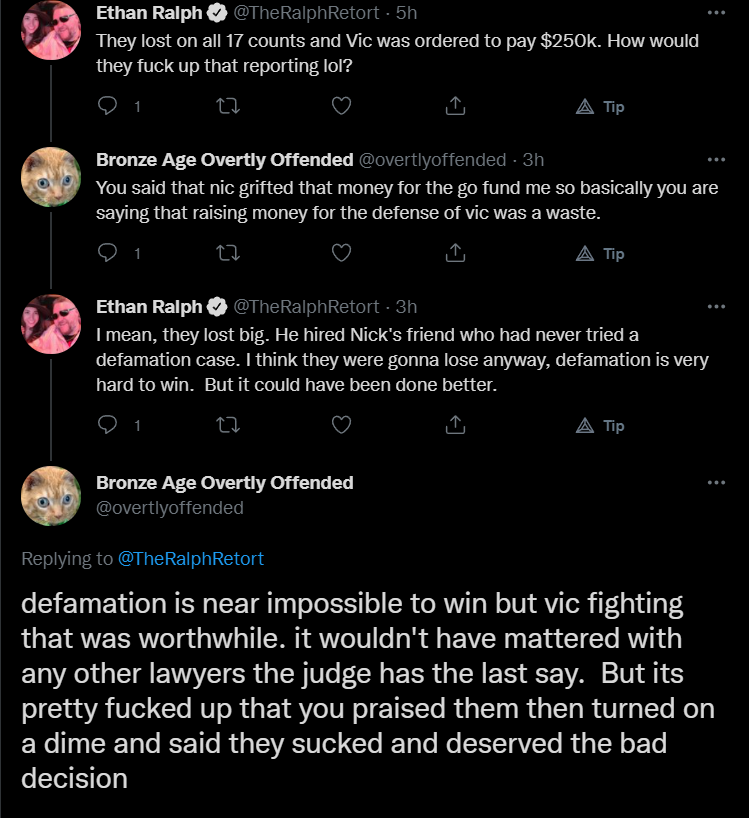The height and width of the screenshot is (818, 749).
Task: Like Bronze Age's go fund me tweet
Action: 342,254
